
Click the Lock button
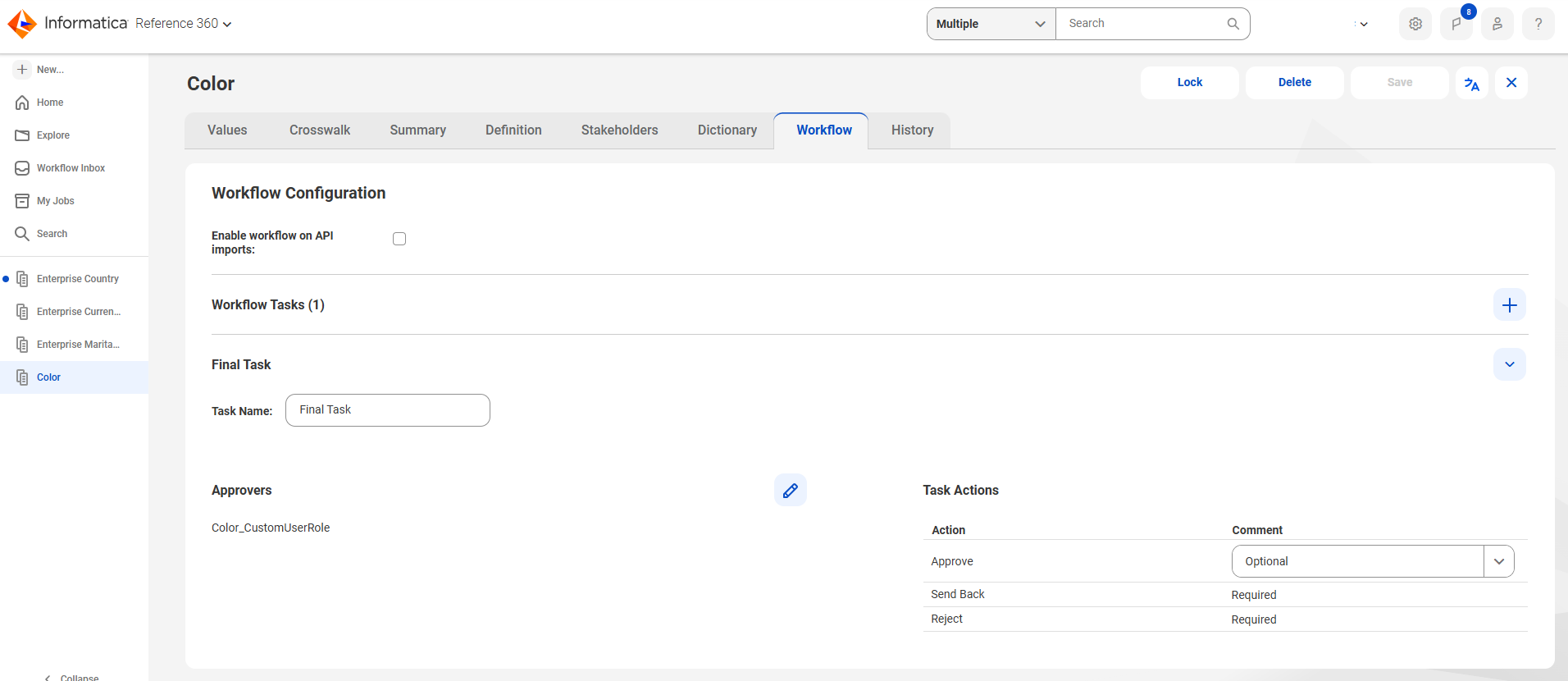point(1190,83)
